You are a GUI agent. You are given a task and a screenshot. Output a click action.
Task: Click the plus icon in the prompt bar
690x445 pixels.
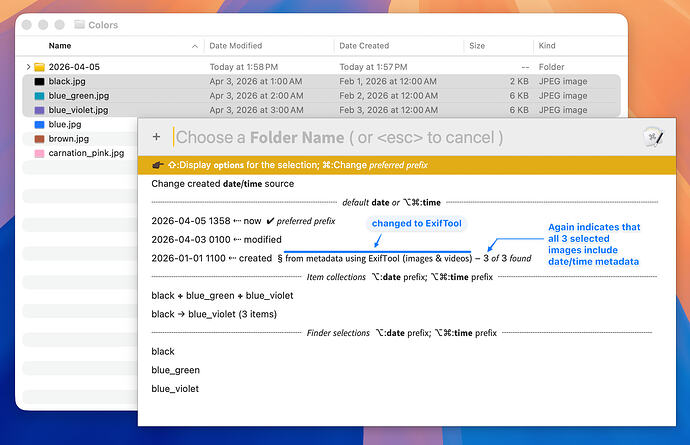point(156,137)
